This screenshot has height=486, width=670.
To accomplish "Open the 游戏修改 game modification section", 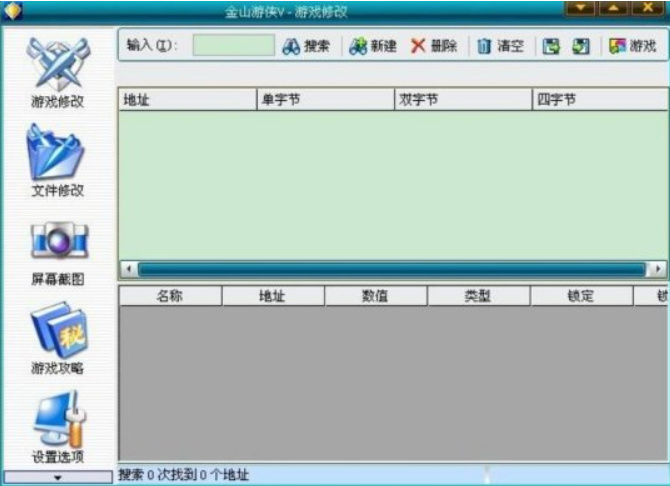I will (x=58, y=72).
